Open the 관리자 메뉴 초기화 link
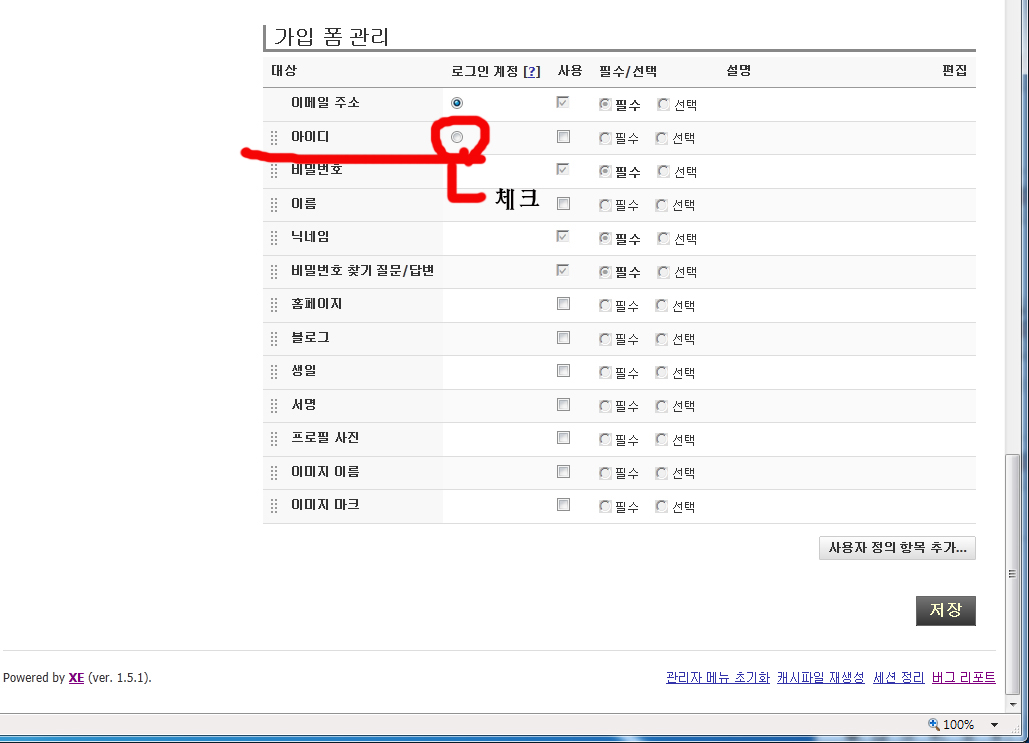 (x=717, y=678)
